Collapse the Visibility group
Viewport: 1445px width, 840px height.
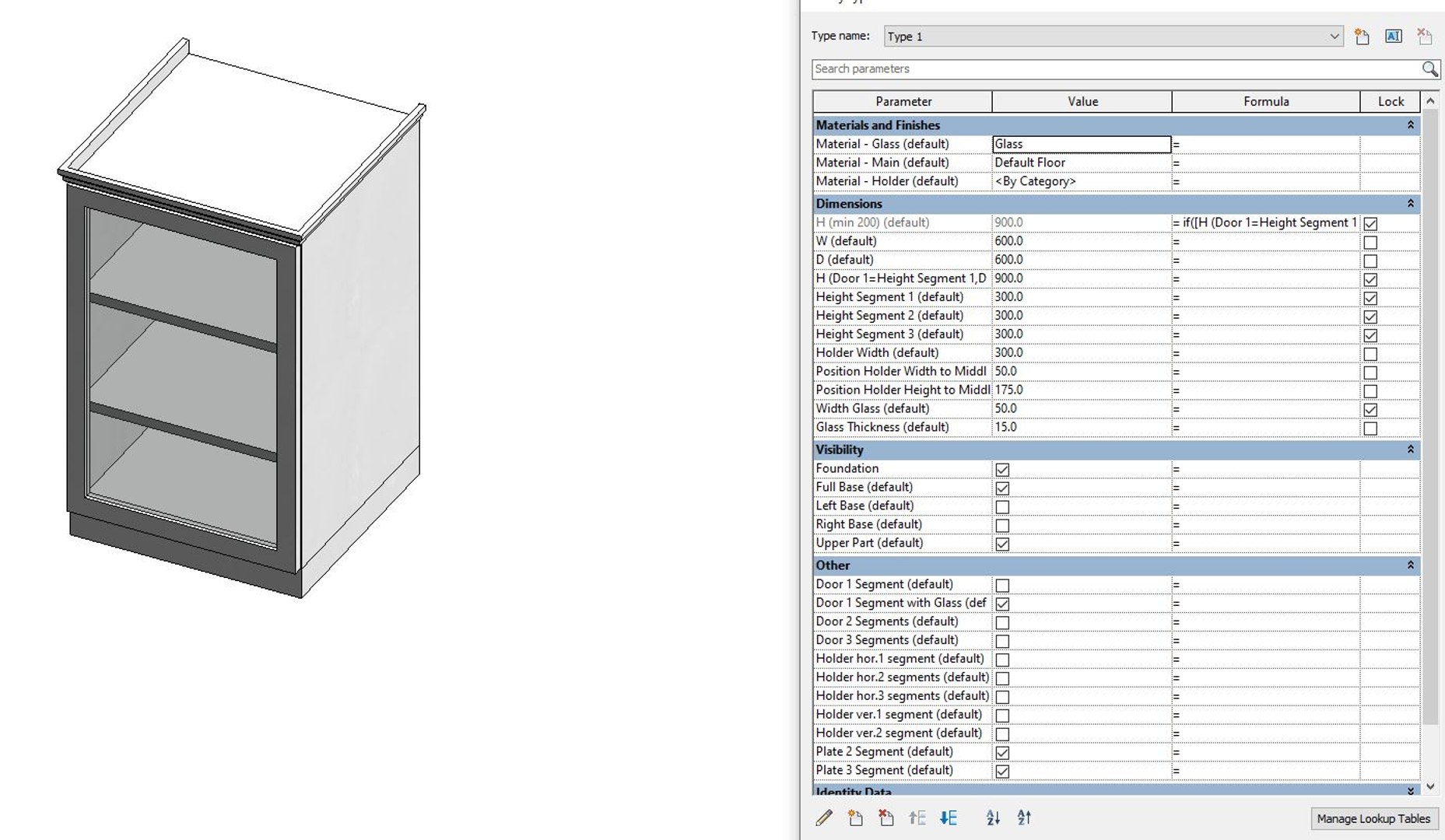1410,450
